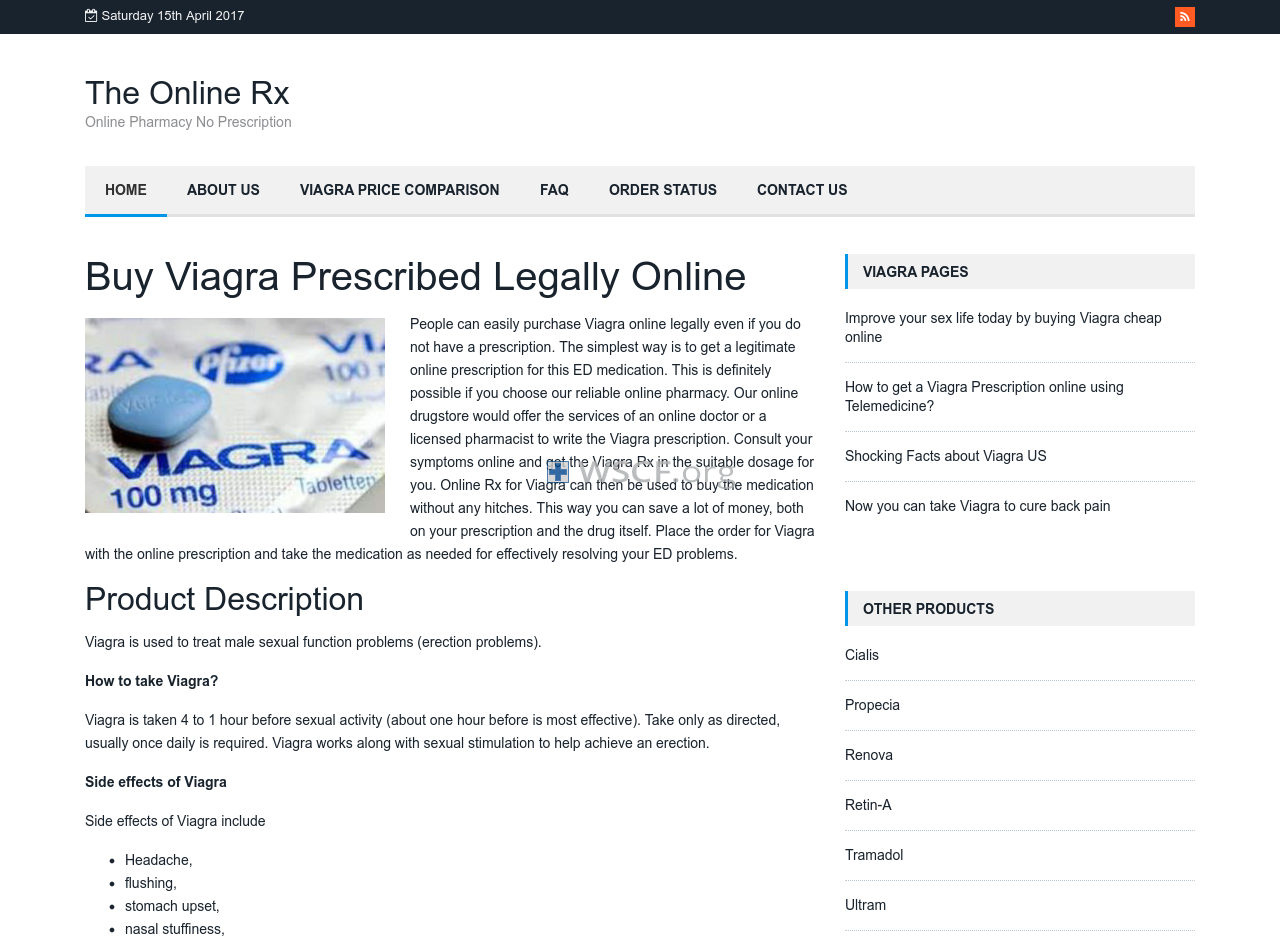Open the About Us page
Image resolution: width=1280 pixels, height=945 pixels.
coord(223,190)
